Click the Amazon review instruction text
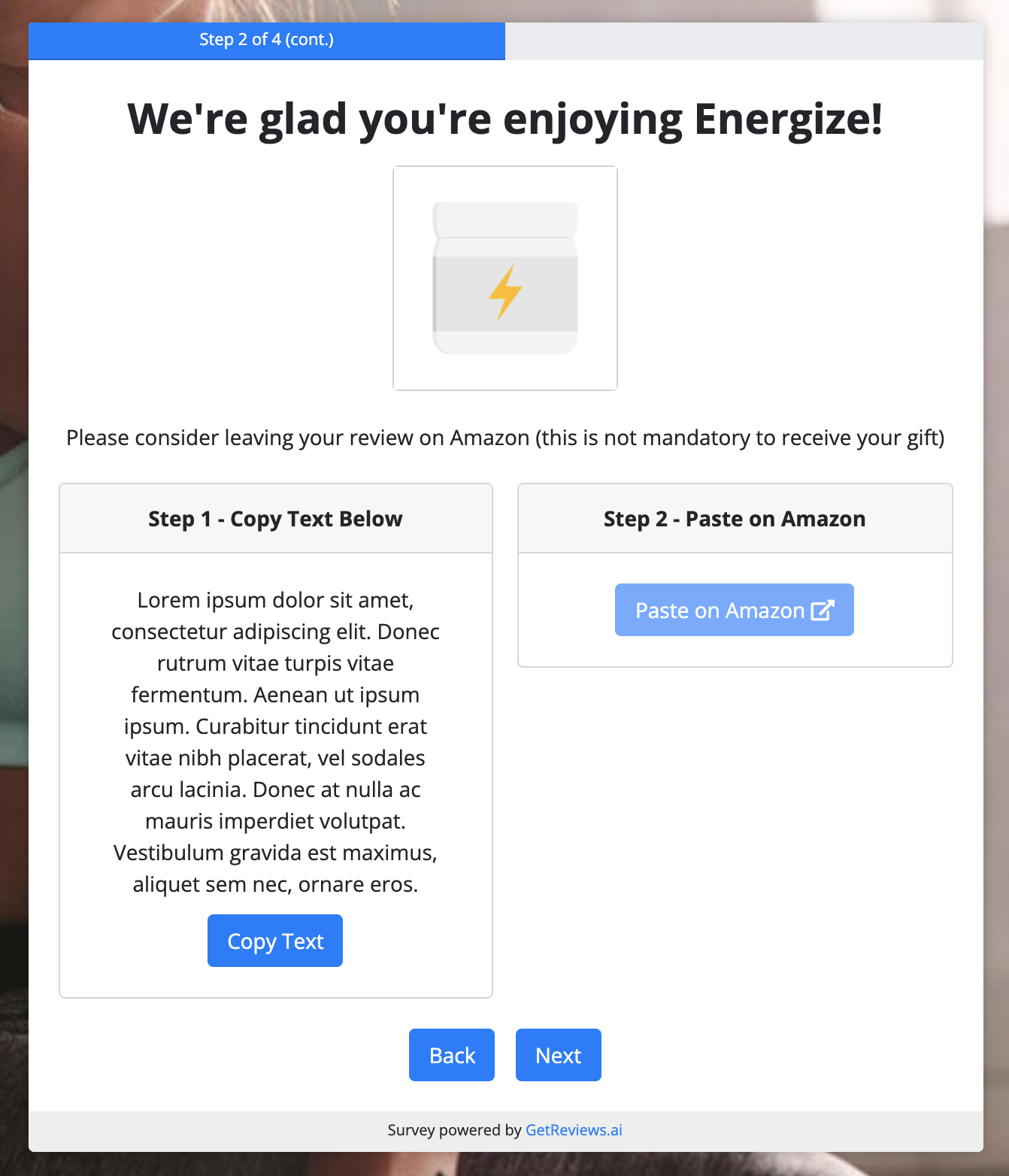 click(x=505, y=437)
